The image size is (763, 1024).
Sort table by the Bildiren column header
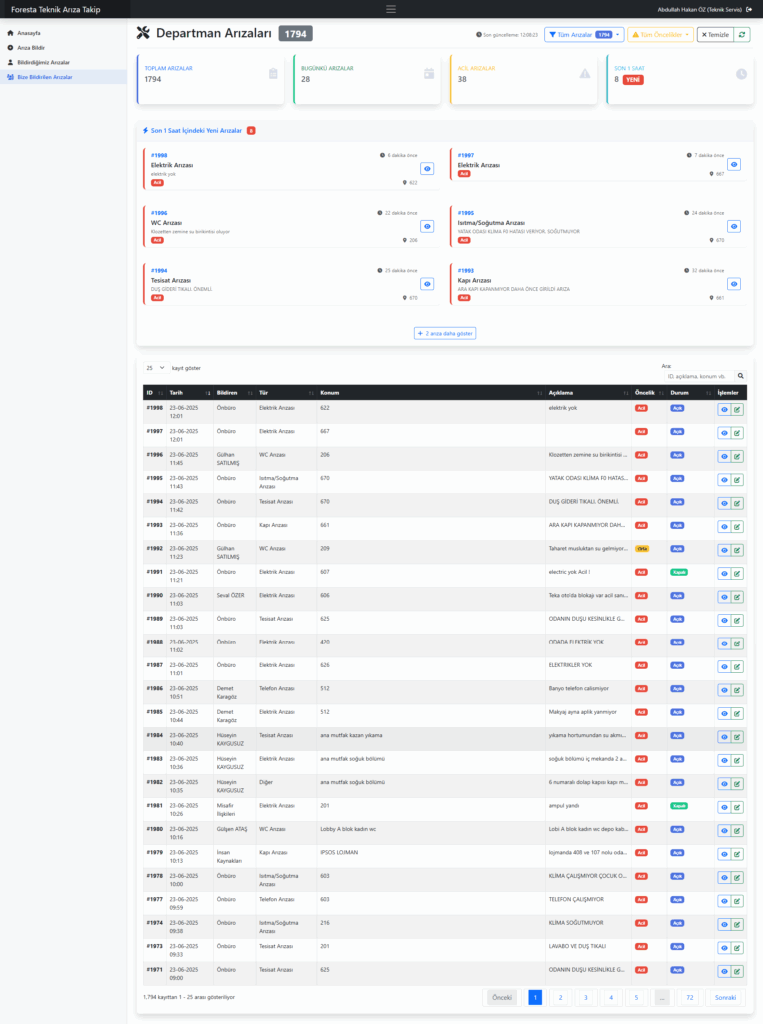[234, 393]
